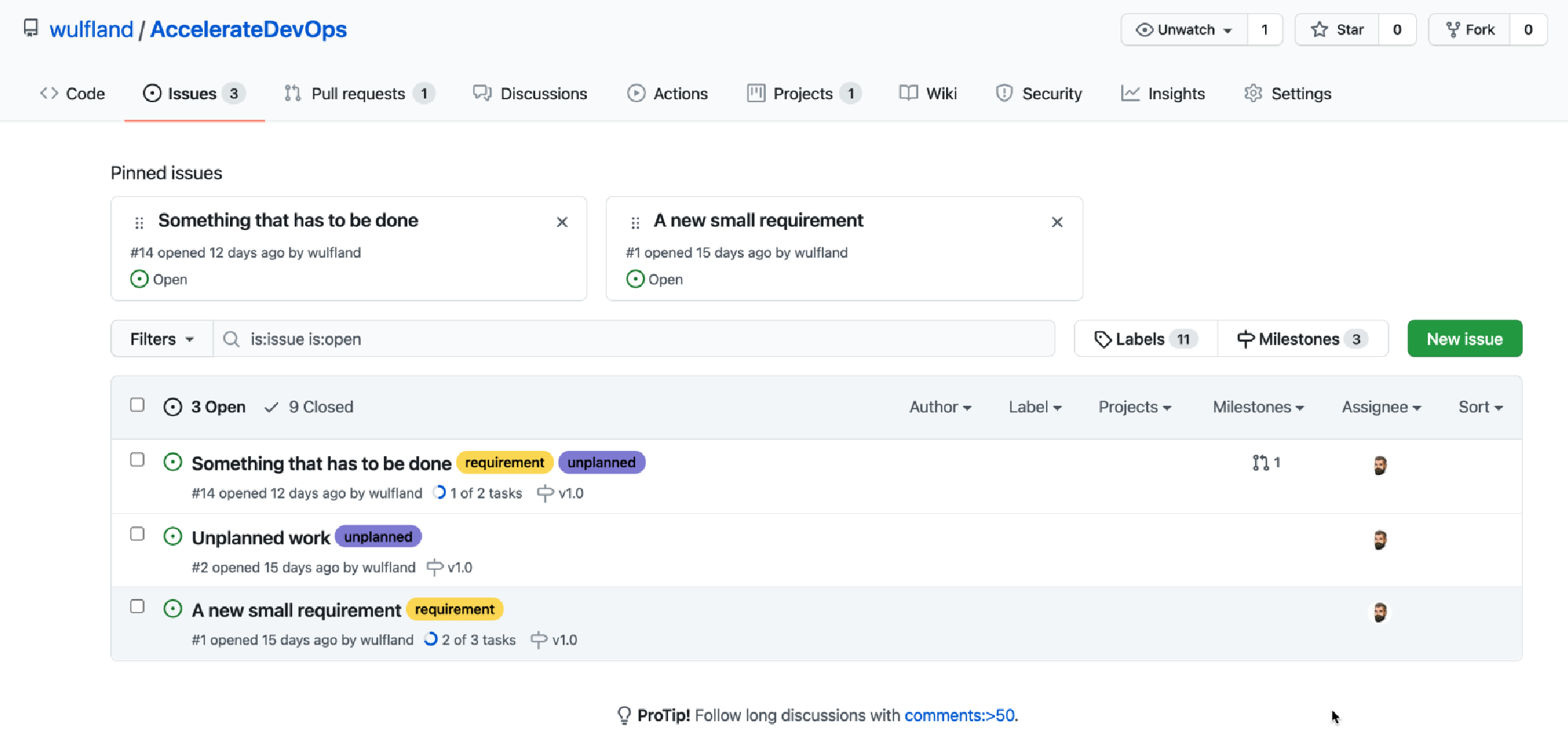Create a New issue
This screenshot has height=756, width=1568.
(1464, 339)
